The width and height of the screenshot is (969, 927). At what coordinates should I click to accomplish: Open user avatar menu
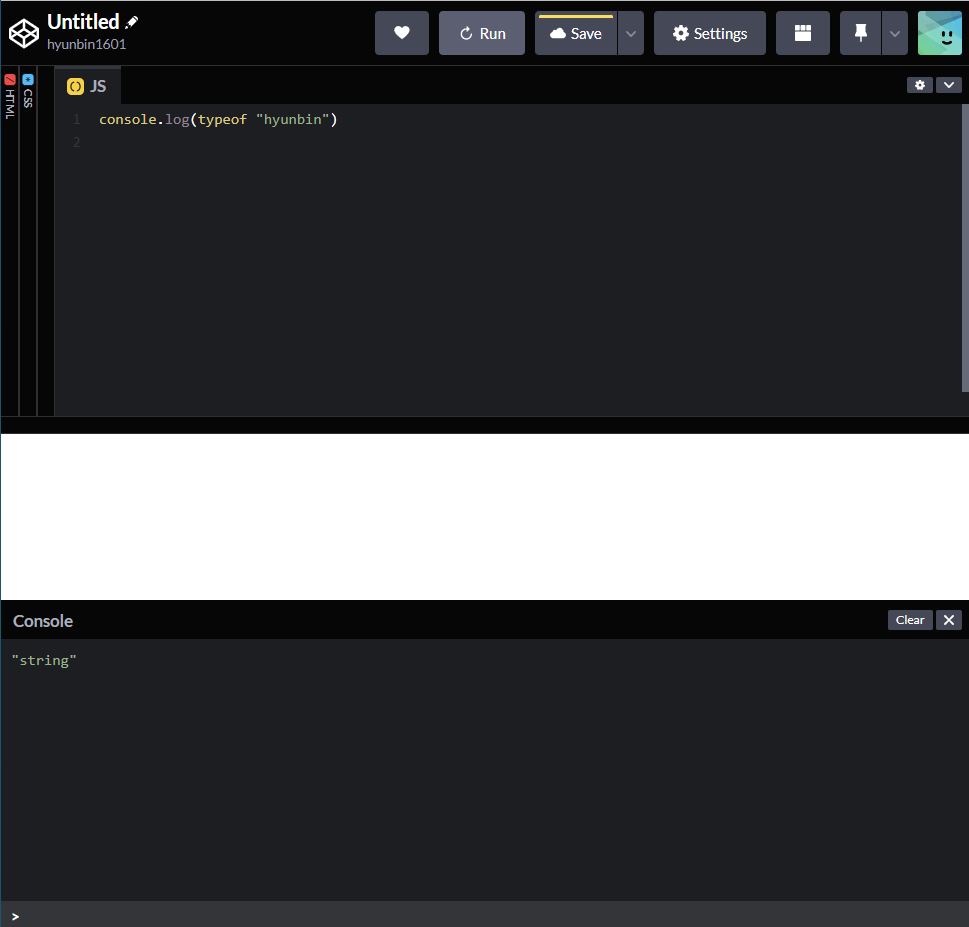point(940,33)
